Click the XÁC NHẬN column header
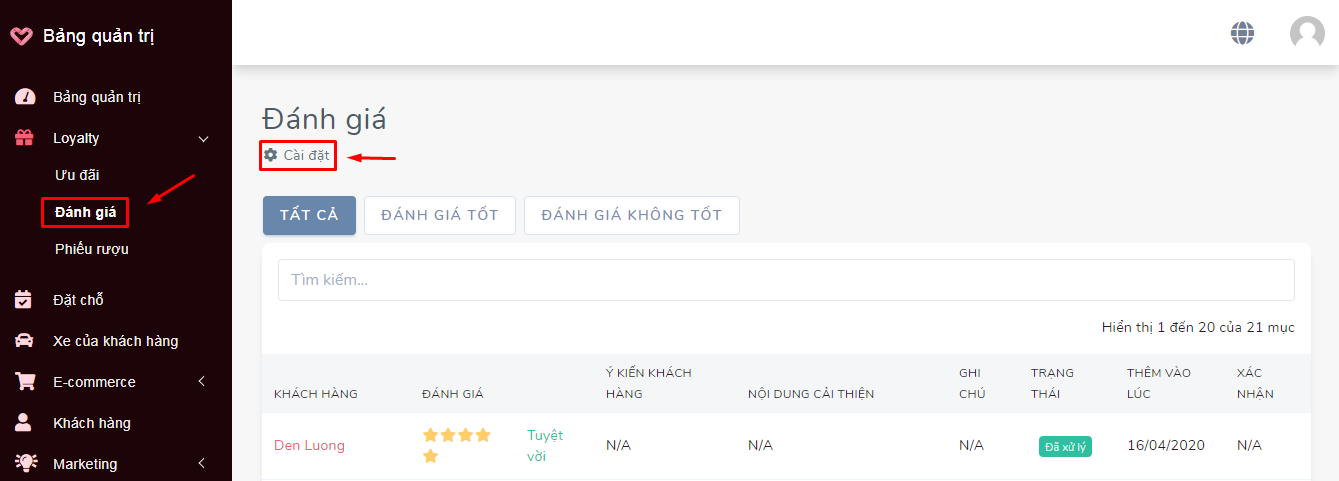Viewport: 1339px width, 481px height. coord(1255,383)
